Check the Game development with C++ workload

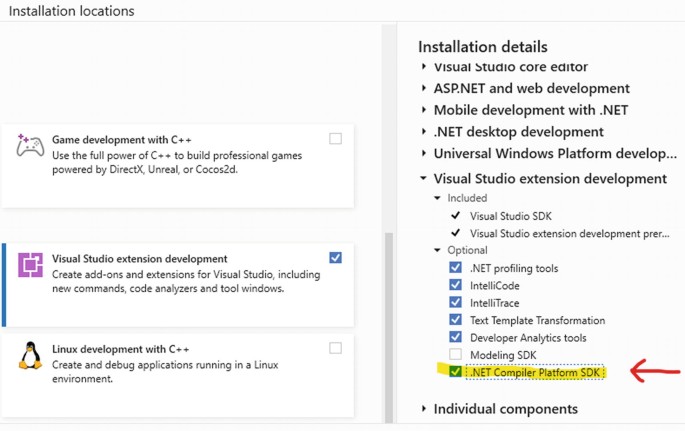click(x=336, y=139)
